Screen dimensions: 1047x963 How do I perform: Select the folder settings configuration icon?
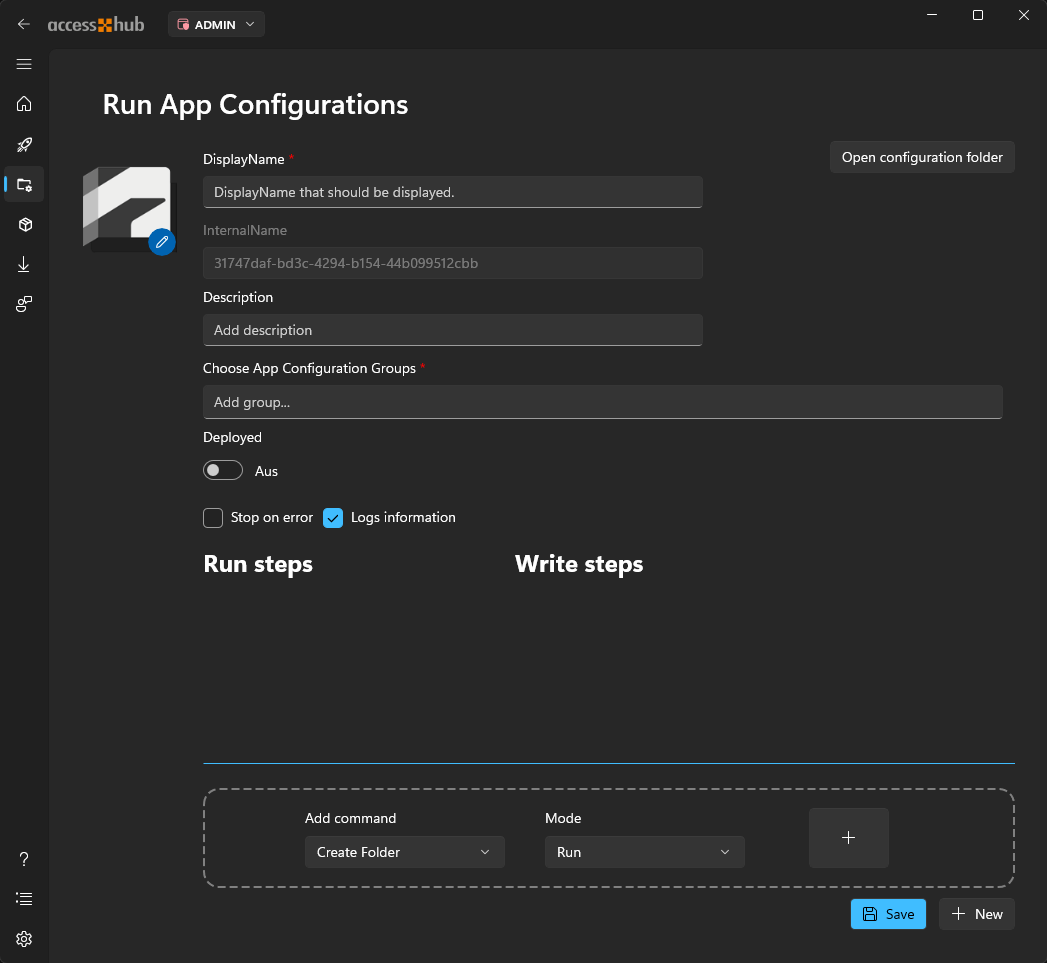25,185
